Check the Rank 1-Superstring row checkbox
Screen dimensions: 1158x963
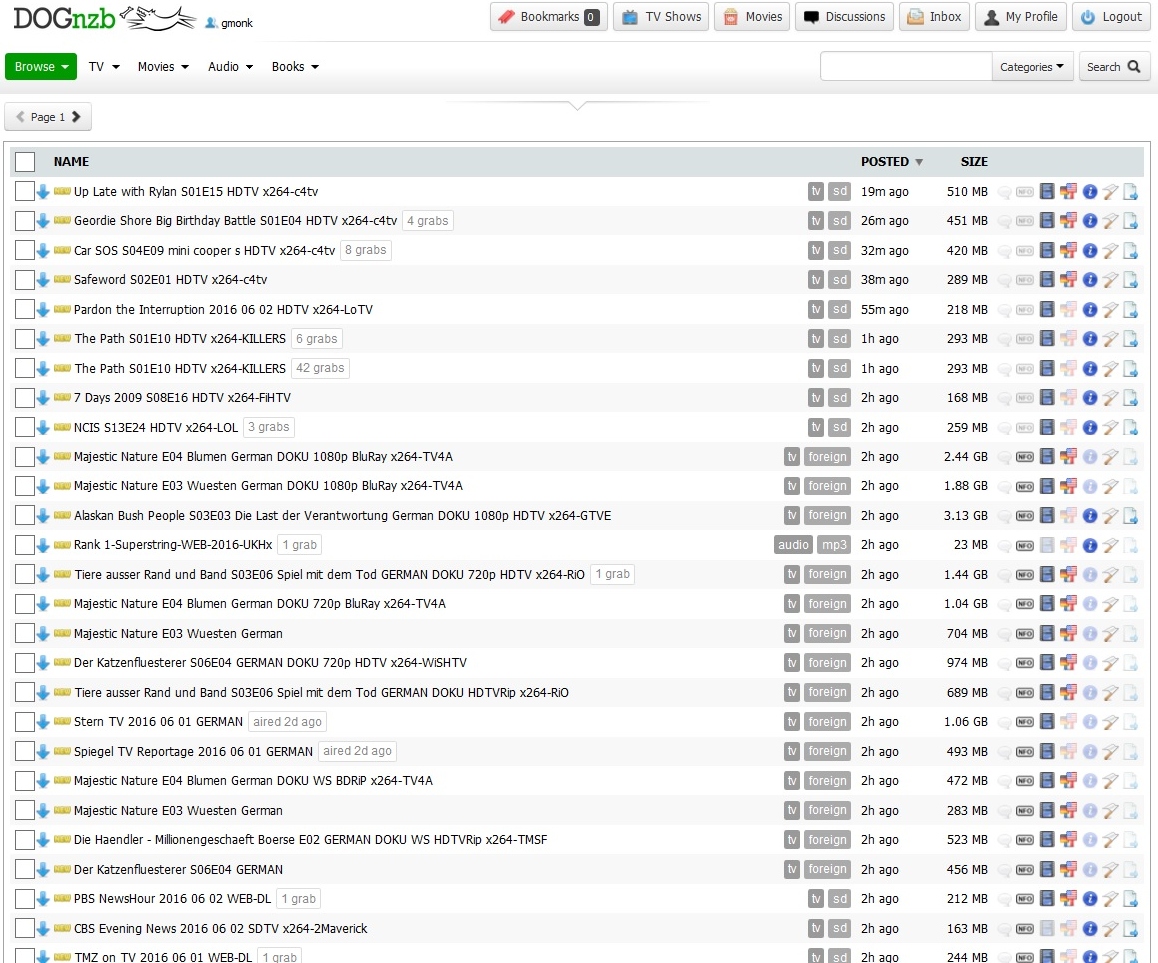(x=25, y=545)
